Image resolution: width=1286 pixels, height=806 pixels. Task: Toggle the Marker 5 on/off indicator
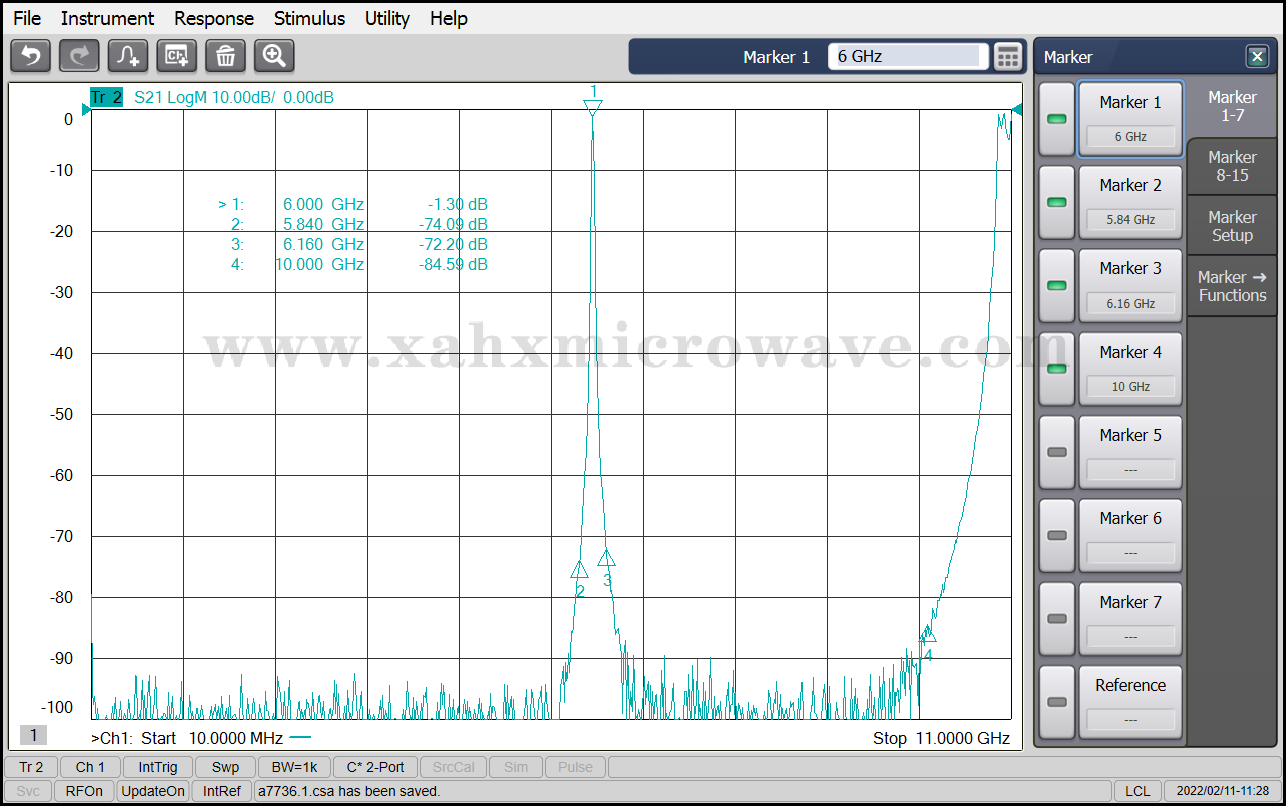(x=1056, y=452)
